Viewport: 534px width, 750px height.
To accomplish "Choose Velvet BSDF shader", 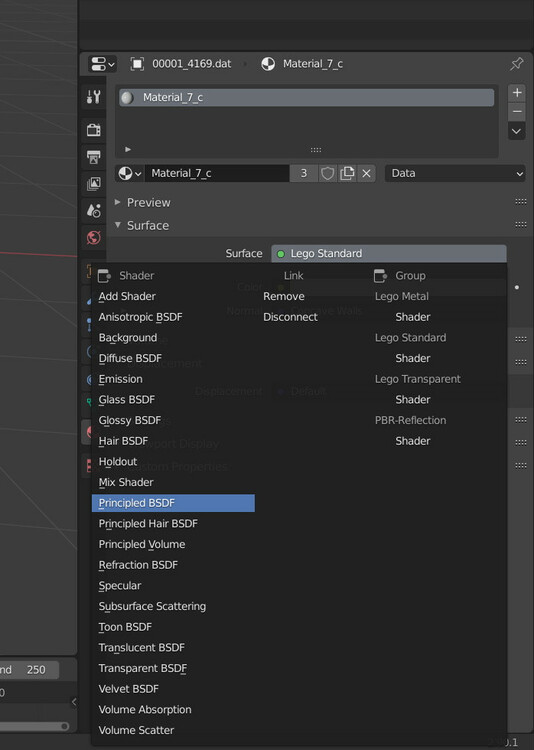I will [173, 689].
